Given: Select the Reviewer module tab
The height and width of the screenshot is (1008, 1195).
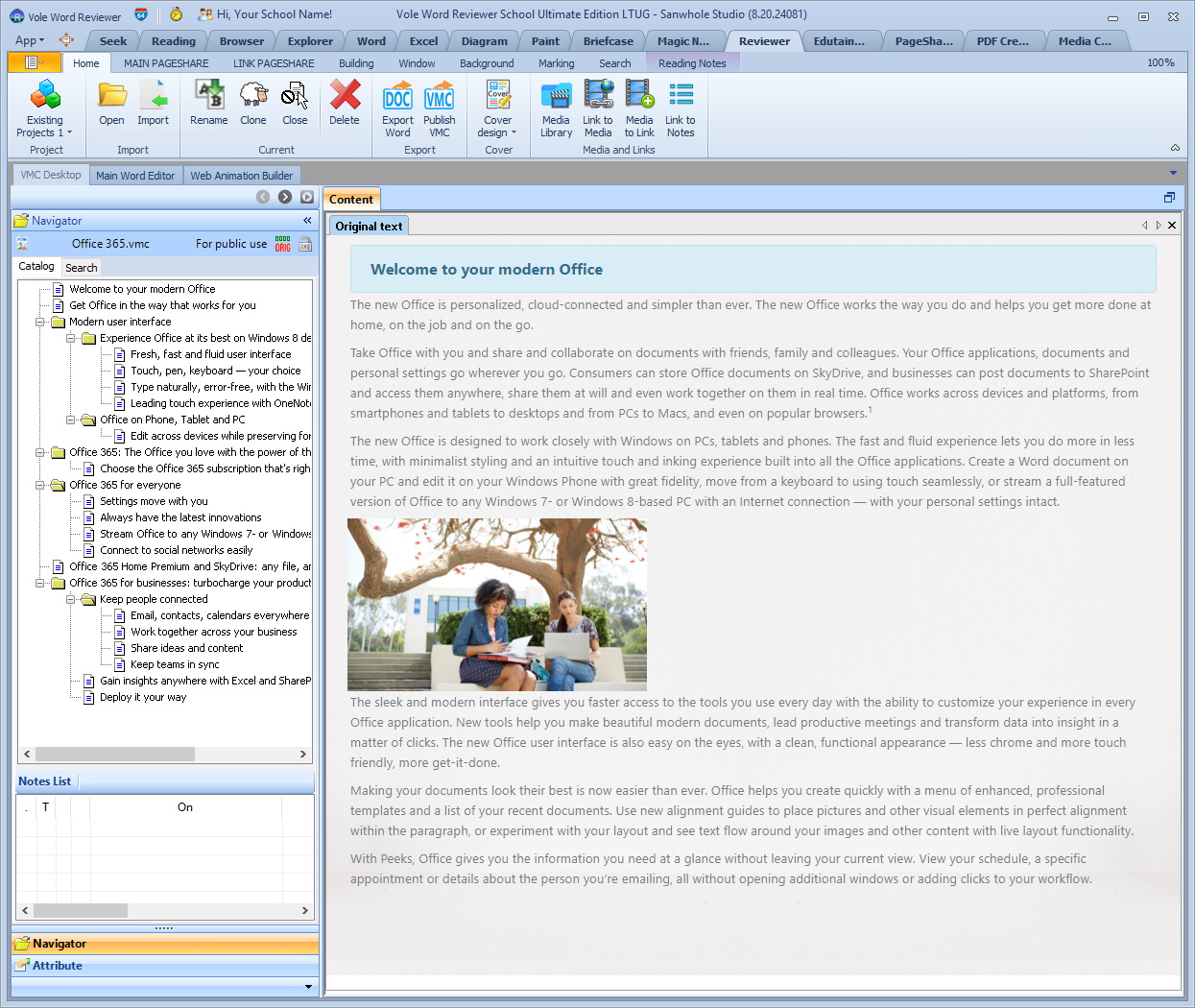Looking at the screenshot, I should pyautogui.click(x=764, y=41).
